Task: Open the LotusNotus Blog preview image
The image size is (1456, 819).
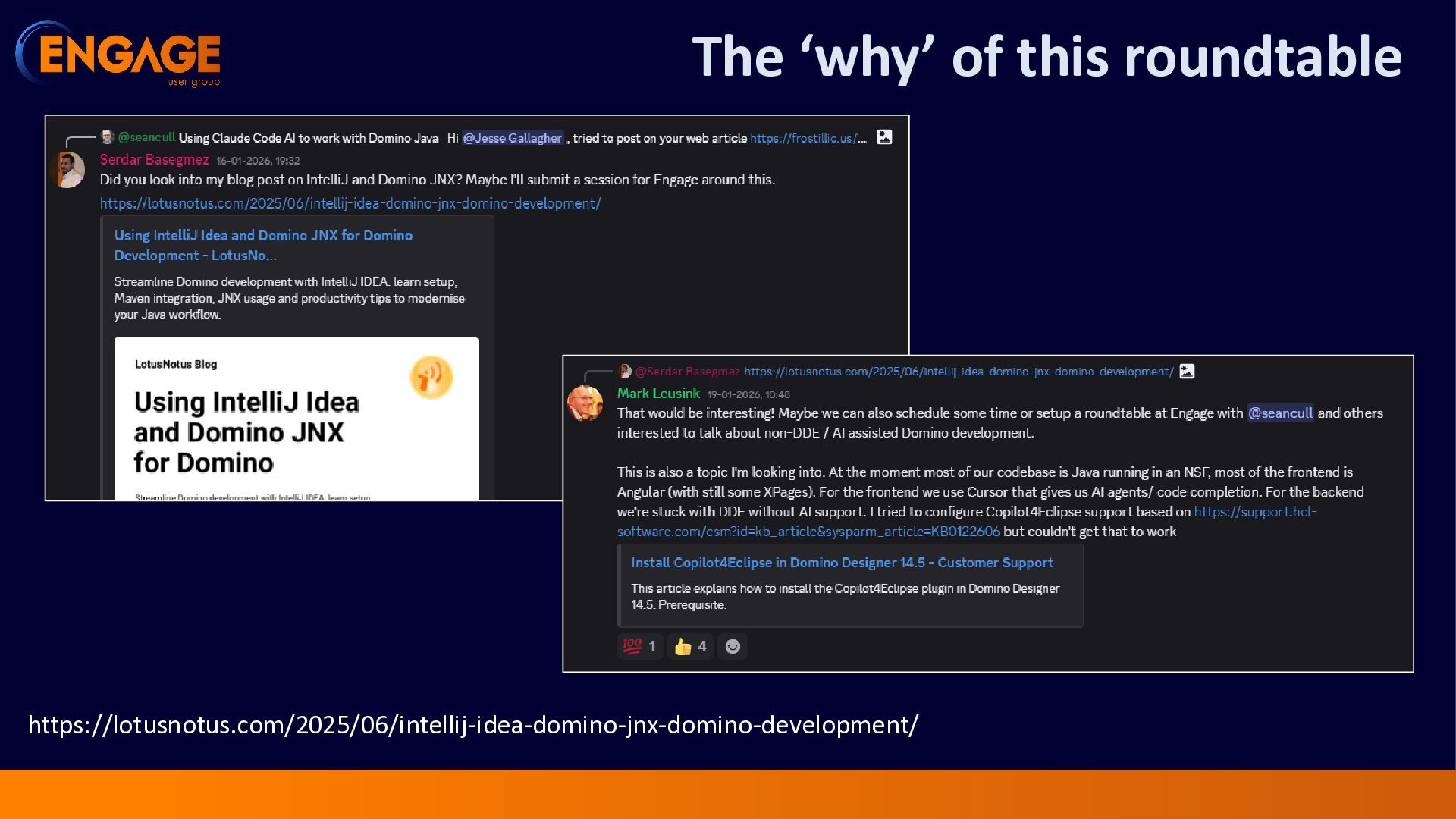Action: point(297,419)
